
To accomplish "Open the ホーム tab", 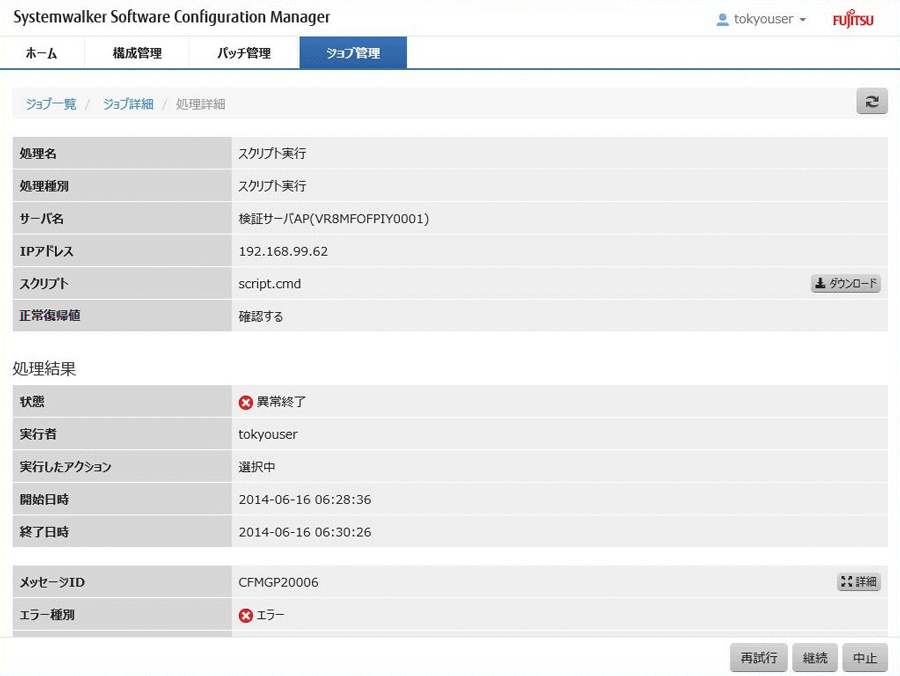I will pyautogui.click(x=41, y=53).
